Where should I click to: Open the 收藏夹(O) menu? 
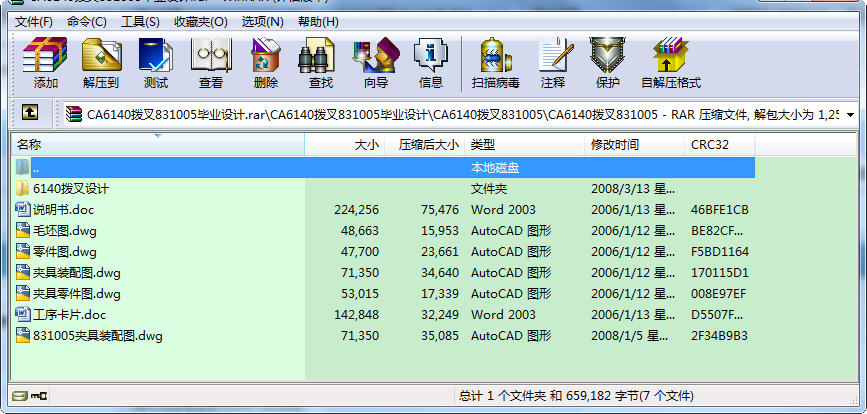click(x=201, y=22)
